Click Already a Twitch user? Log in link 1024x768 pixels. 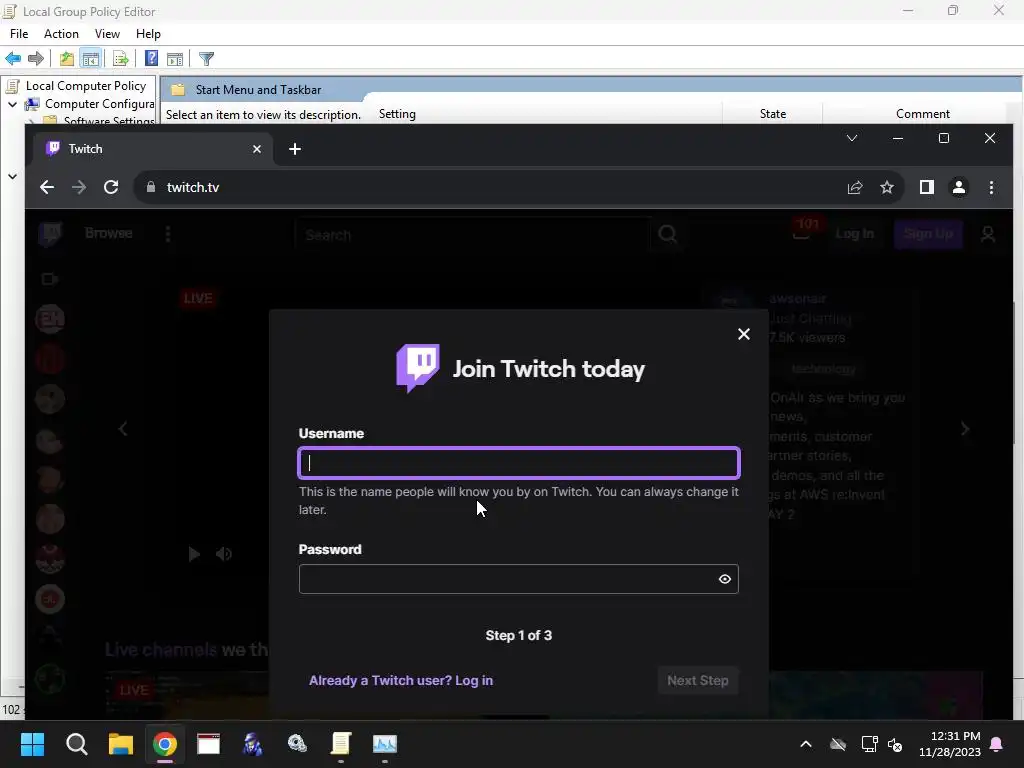click(400, 680)
